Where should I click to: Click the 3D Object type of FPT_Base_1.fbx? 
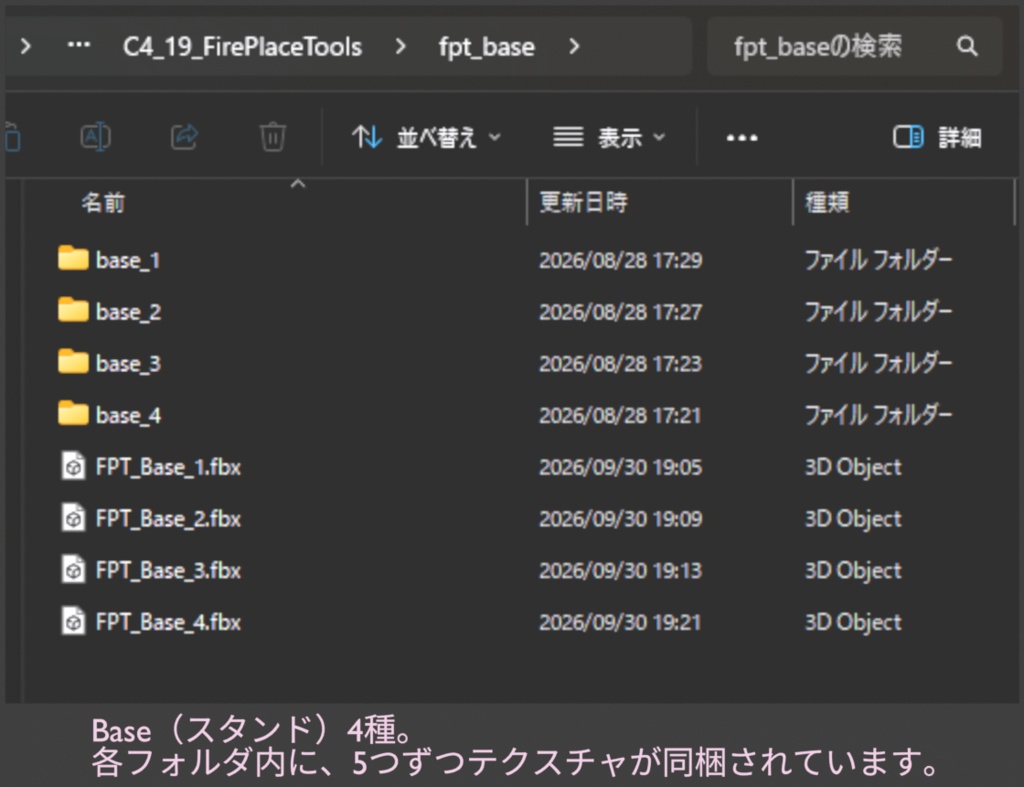coord(853,467)
